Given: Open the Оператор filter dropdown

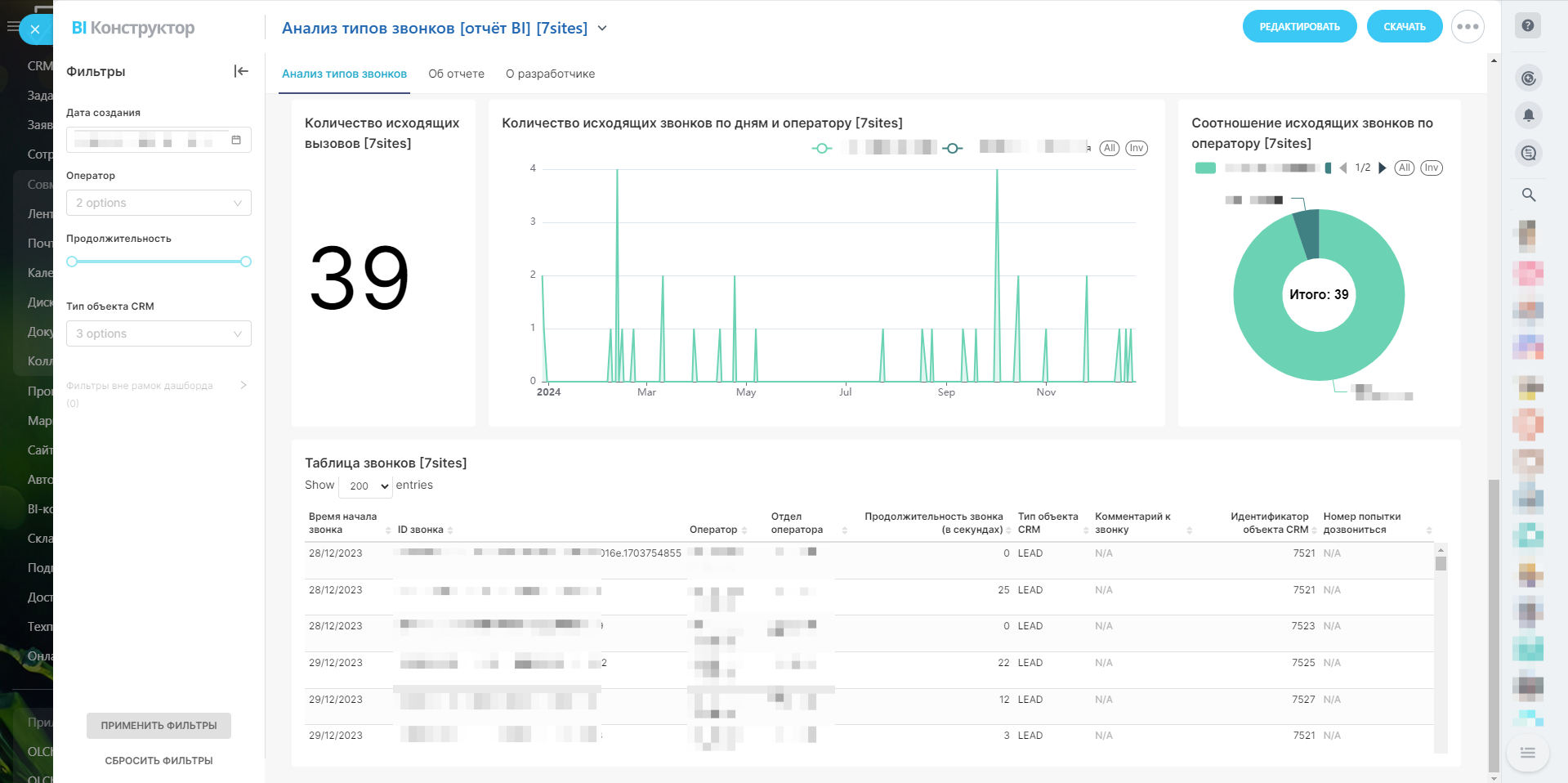Looking at the screenshot, I should pyautogui.click(x=159, y=203).
